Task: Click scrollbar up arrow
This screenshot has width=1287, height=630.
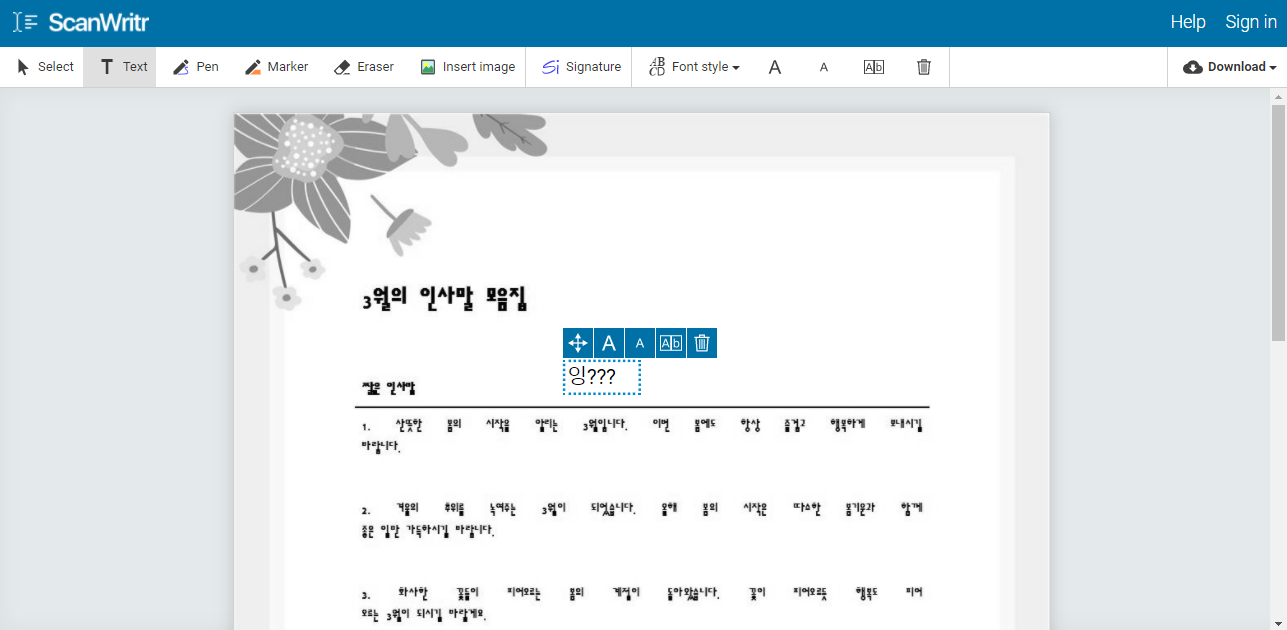Action: coord(1278,96)
